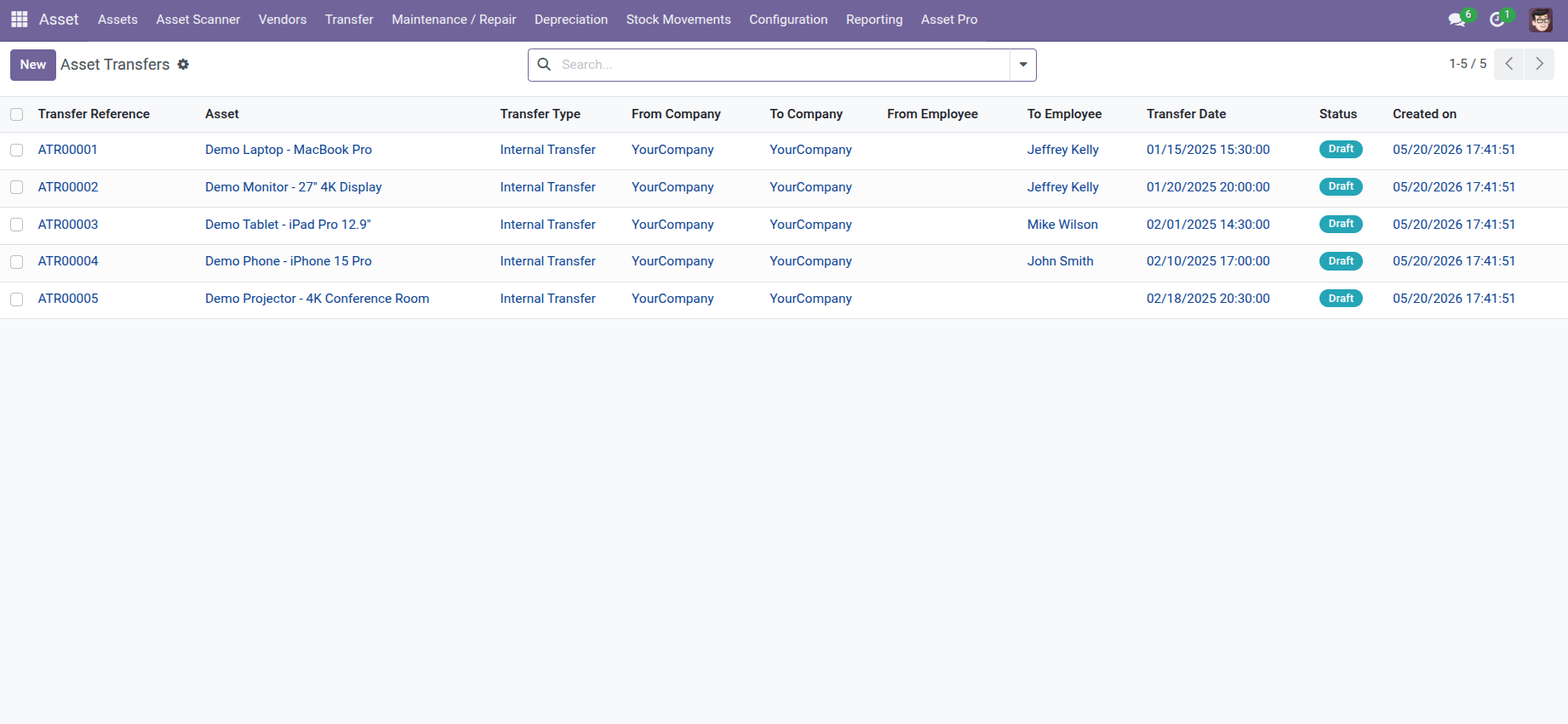Click Mike Wilson employee cell
1568x724 pixels.
(x=1062, y=225)
